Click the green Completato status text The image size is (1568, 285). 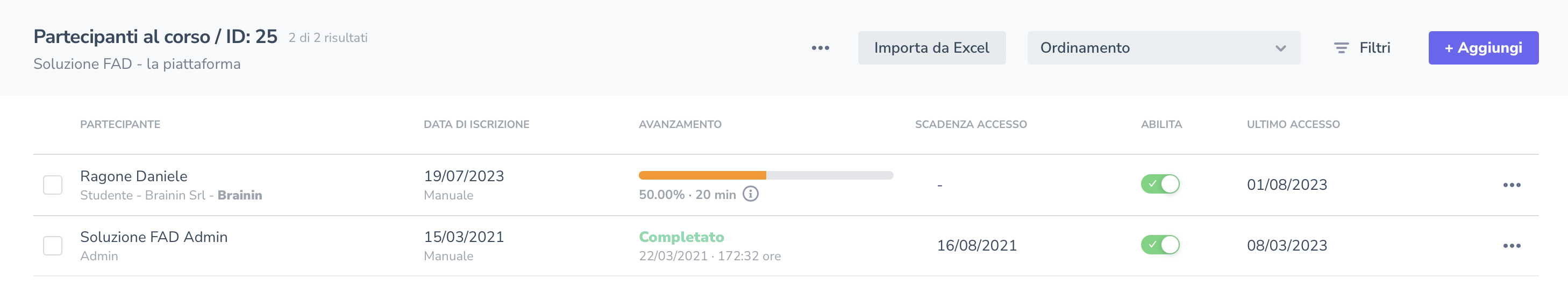tap(681, 238)
